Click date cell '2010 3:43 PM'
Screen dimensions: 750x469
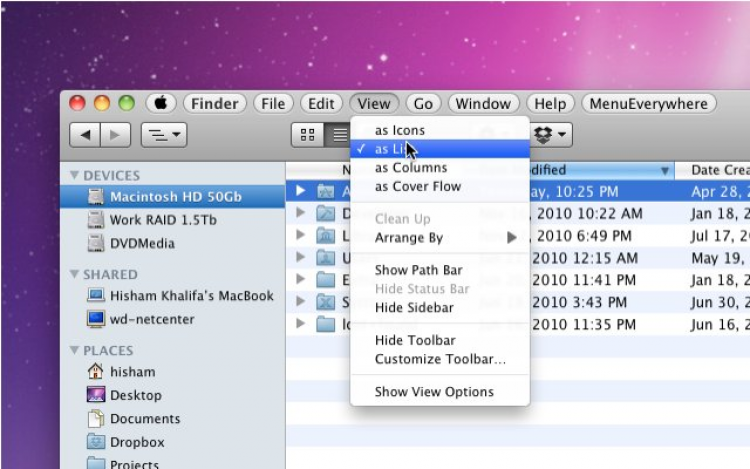click(x=579, y=302)
